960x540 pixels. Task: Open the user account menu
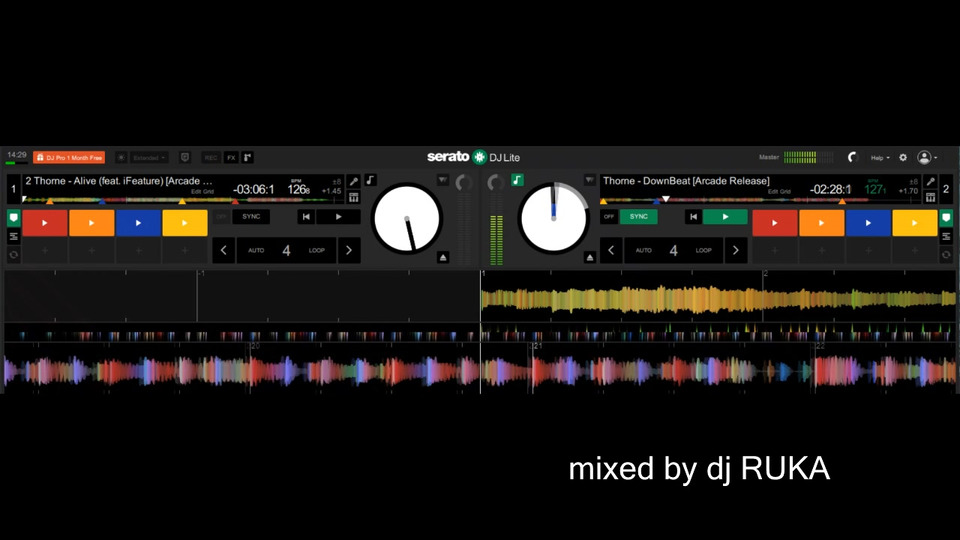click(927, 157)
